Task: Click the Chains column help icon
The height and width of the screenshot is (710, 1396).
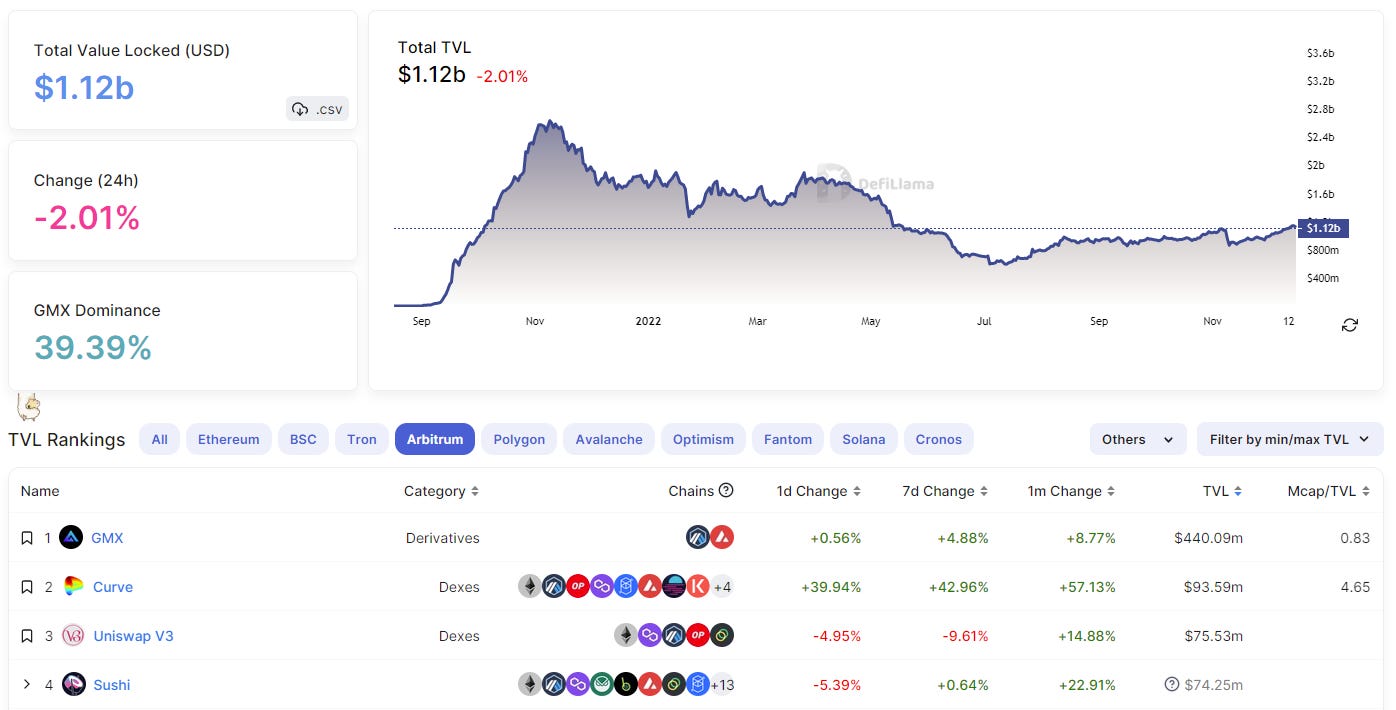Action: coord(726,491)
